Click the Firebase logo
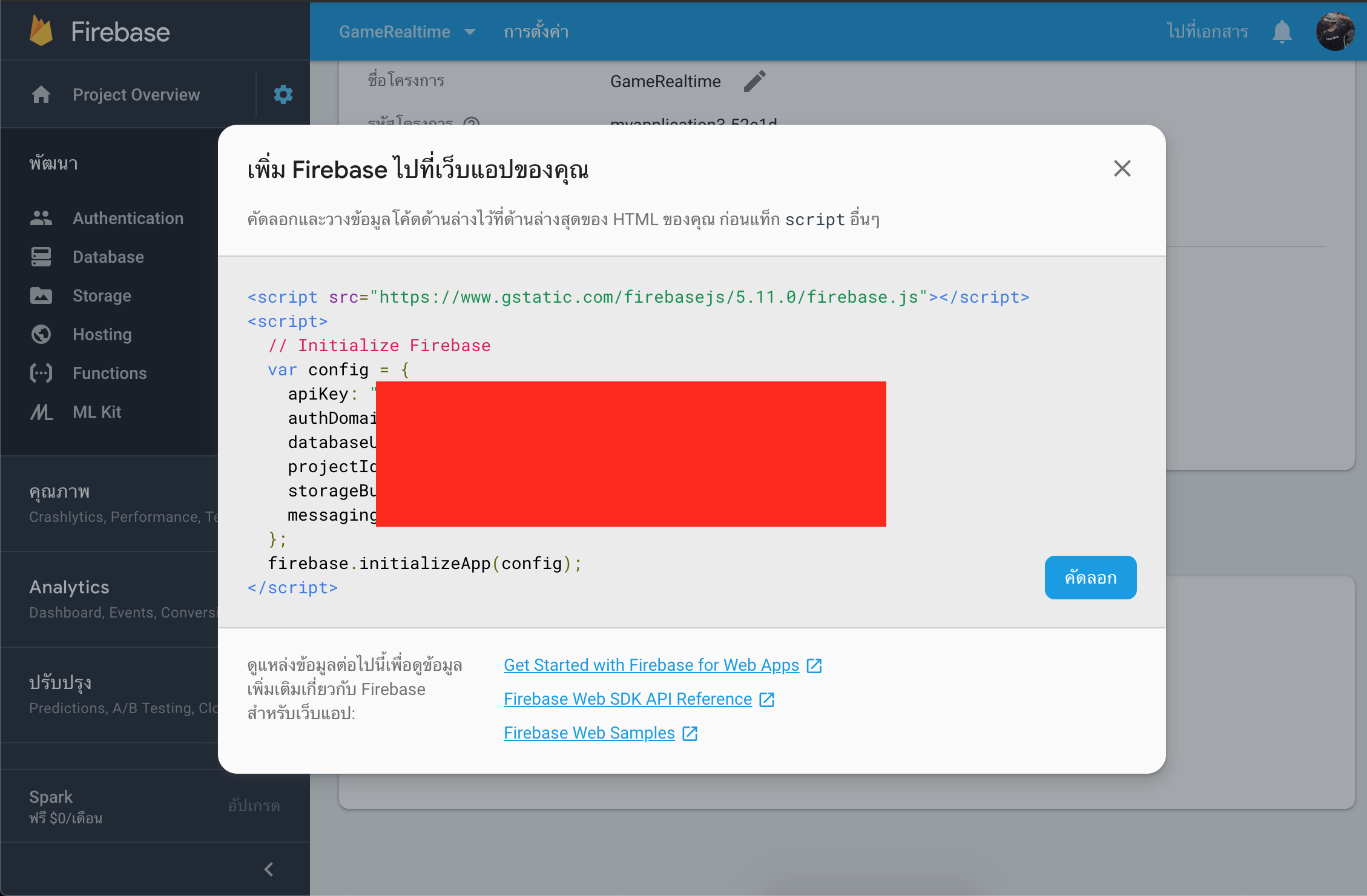Screen dimensions: 1367x896 pyautogui.click(x=99, y=31)
